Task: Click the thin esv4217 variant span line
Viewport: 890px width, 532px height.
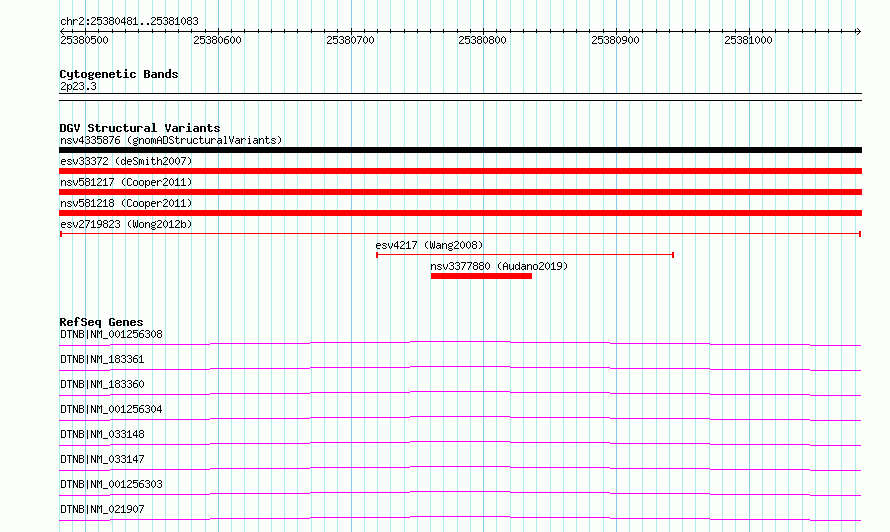Action: [525, 255]
